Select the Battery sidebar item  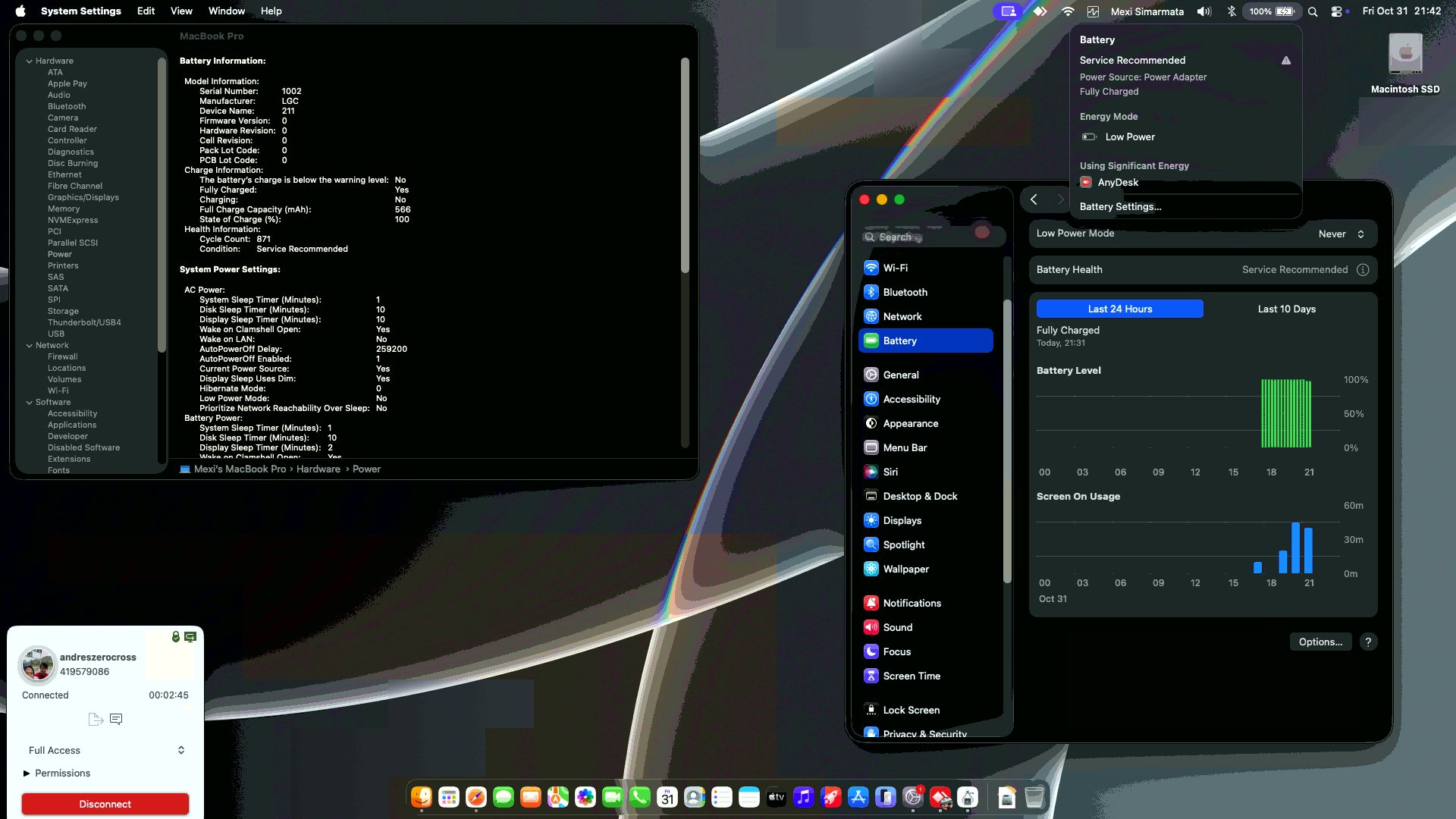point(925,340)
